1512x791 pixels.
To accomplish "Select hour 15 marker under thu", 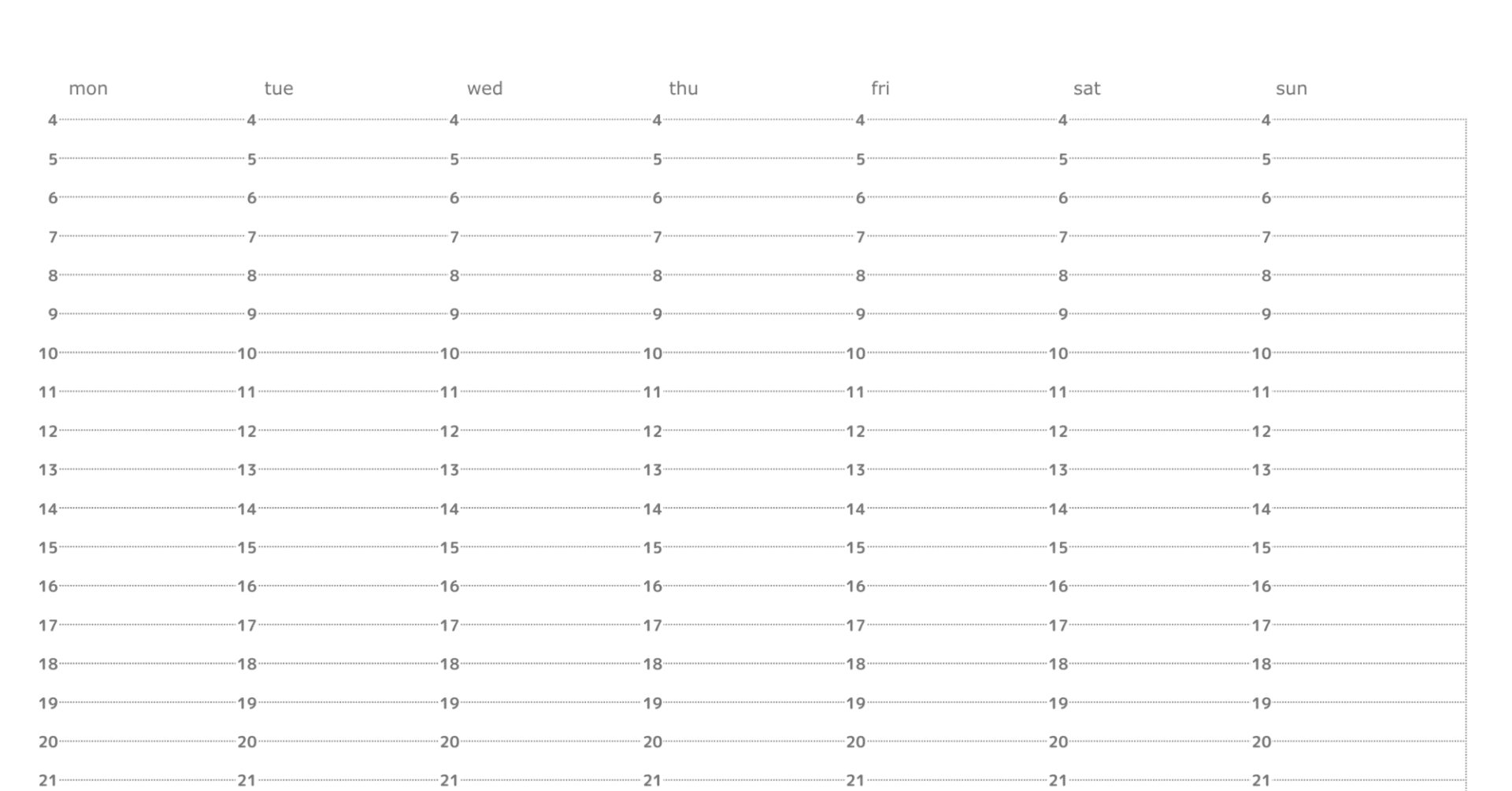I will tap(652, 548).
